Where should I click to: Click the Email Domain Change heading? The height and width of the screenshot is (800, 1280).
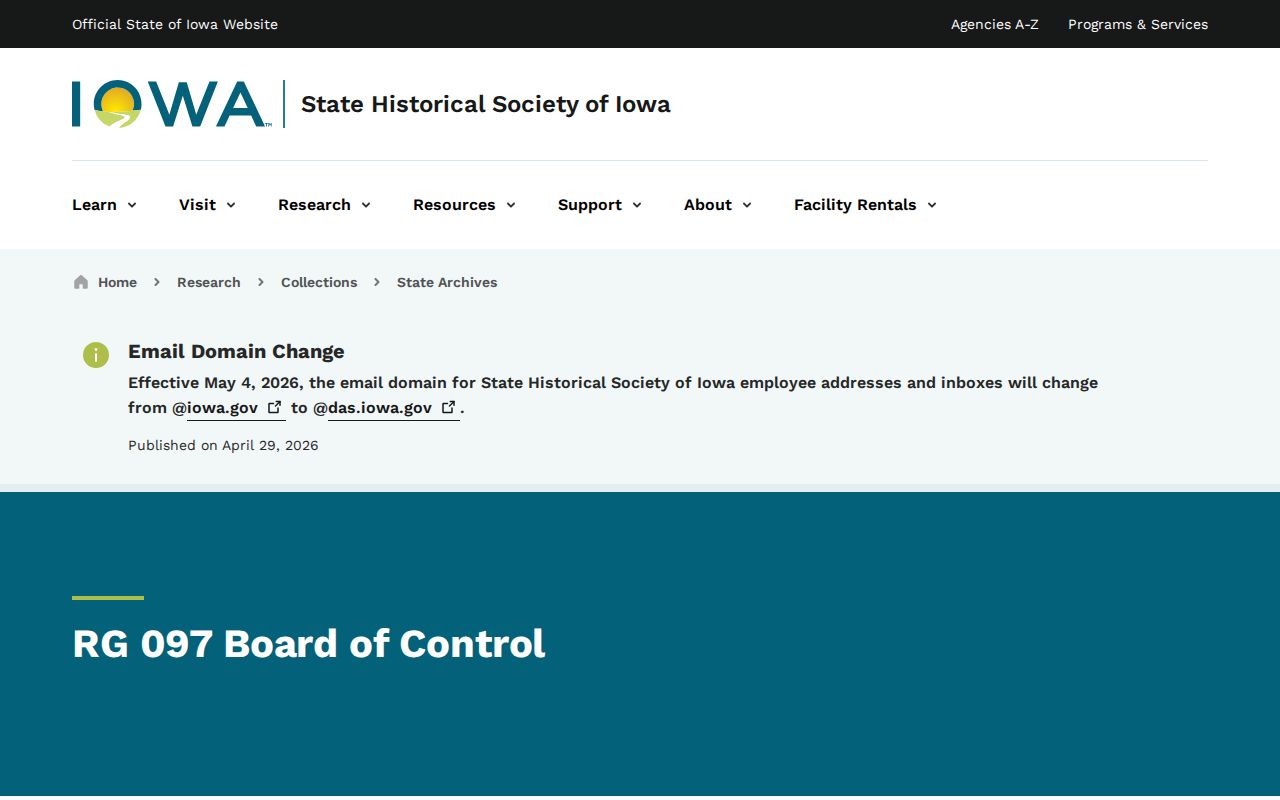[x=236, y=351]
